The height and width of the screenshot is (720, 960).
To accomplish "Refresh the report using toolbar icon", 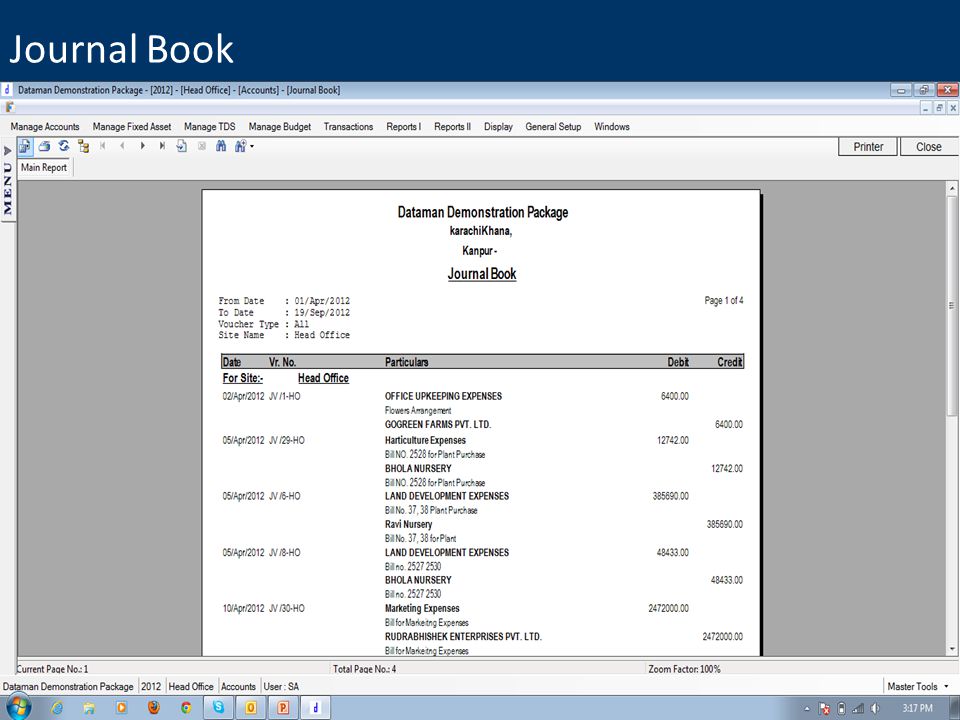I will coord(64,146).
